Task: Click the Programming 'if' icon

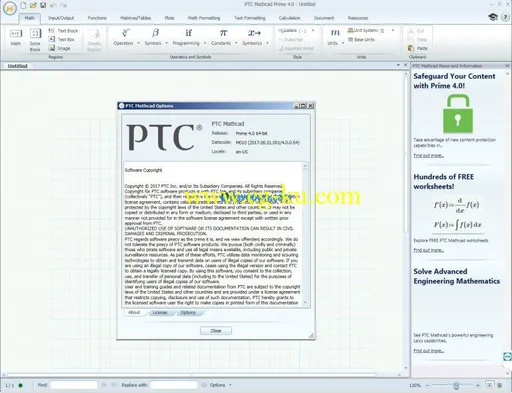Action: click(188, 33)
